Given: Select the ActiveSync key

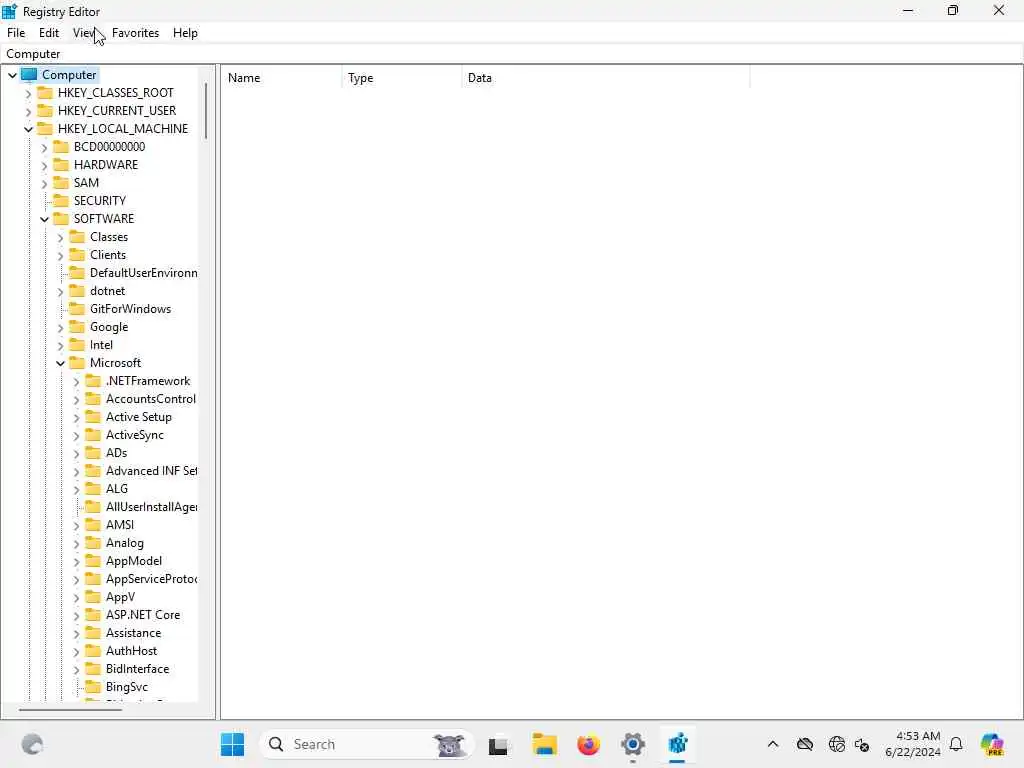Looking at the screenshot, I should point(135,434).
